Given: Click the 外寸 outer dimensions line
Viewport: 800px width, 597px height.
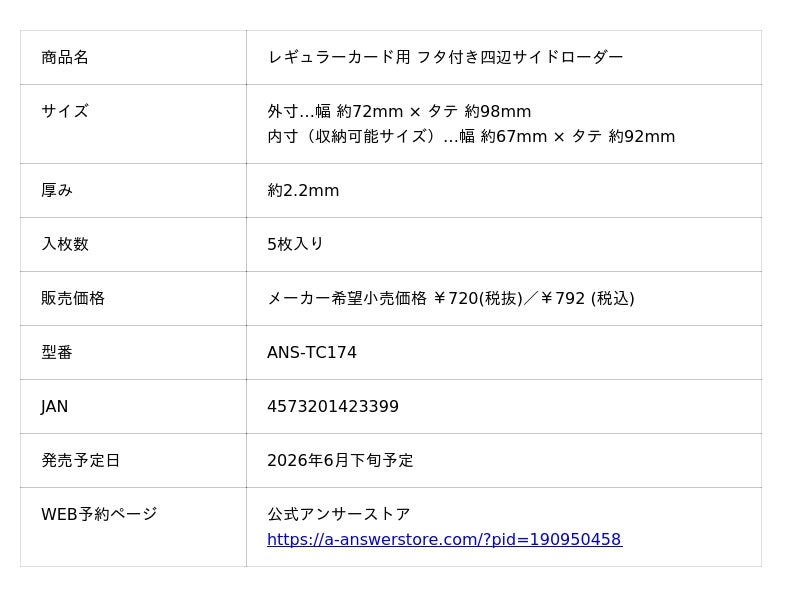Looking at the screenshot, I should coord(399,111).
